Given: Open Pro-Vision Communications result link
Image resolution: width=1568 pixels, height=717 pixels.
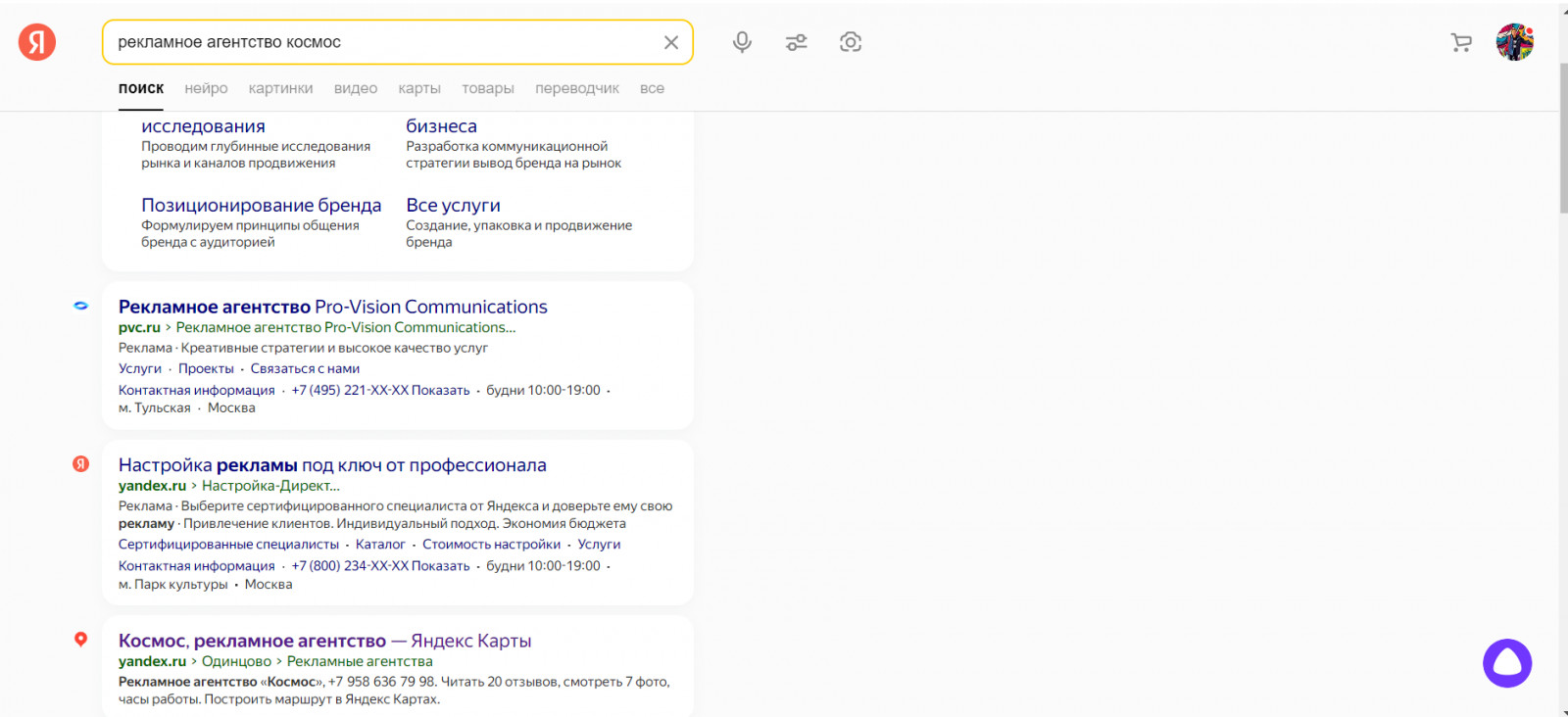Looking at the screenshot, I should [332, 307].
